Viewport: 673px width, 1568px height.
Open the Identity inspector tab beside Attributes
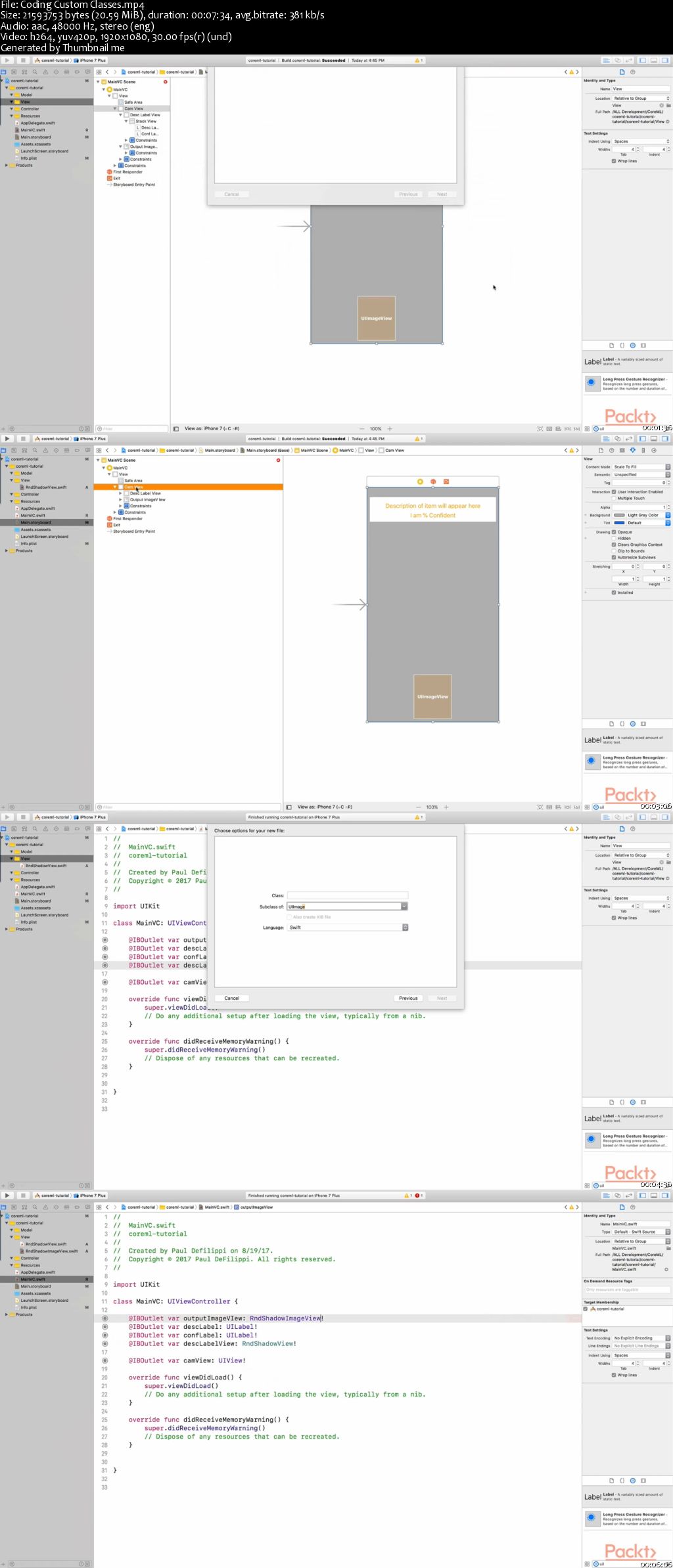[622, 451]
